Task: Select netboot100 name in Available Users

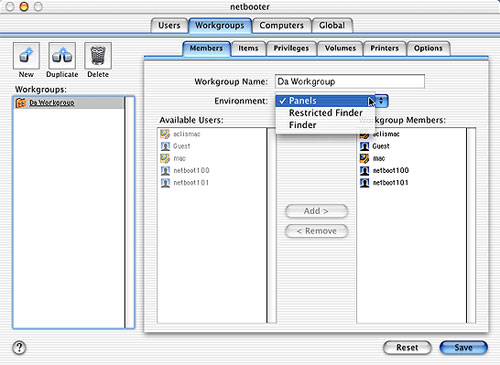Action: point(191,170)
